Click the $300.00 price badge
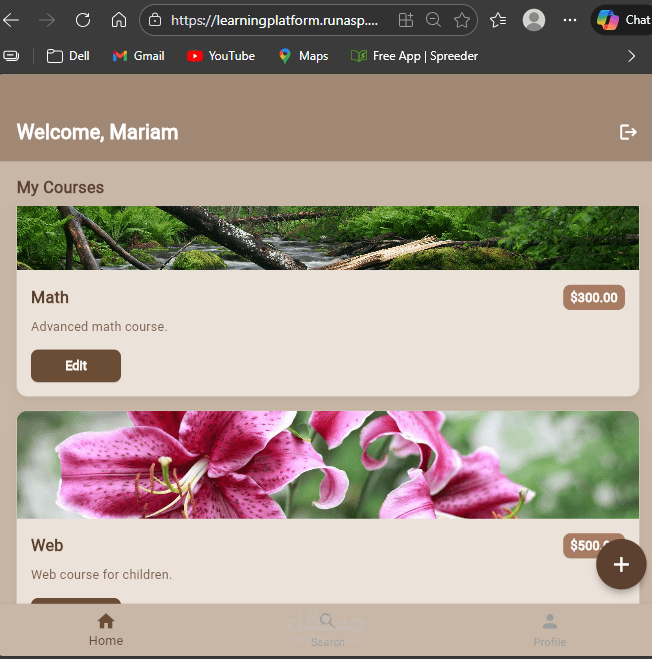This screenshot has height=659, width=652. (594, 298)
